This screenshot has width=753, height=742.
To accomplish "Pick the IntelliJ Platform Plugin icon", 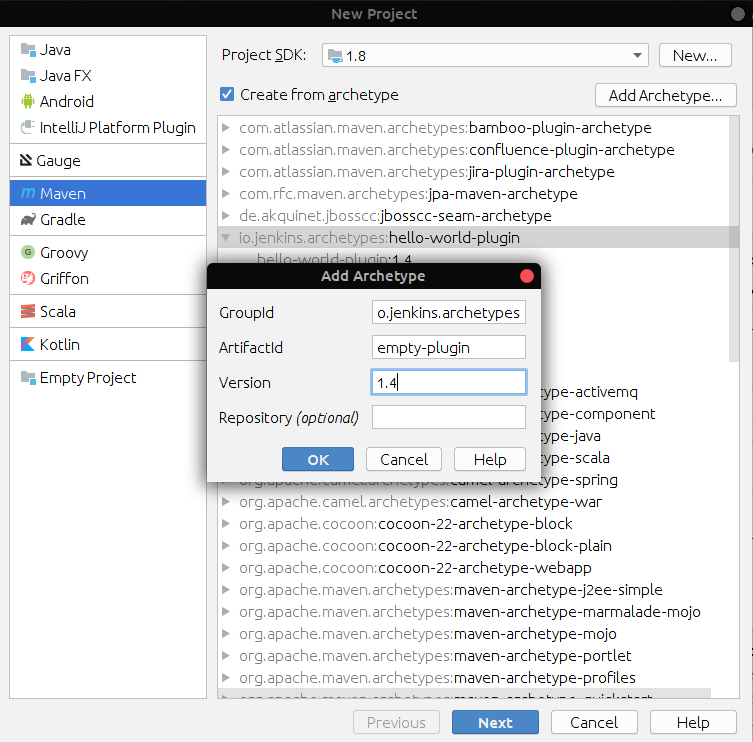I will (x=28, y=127).
